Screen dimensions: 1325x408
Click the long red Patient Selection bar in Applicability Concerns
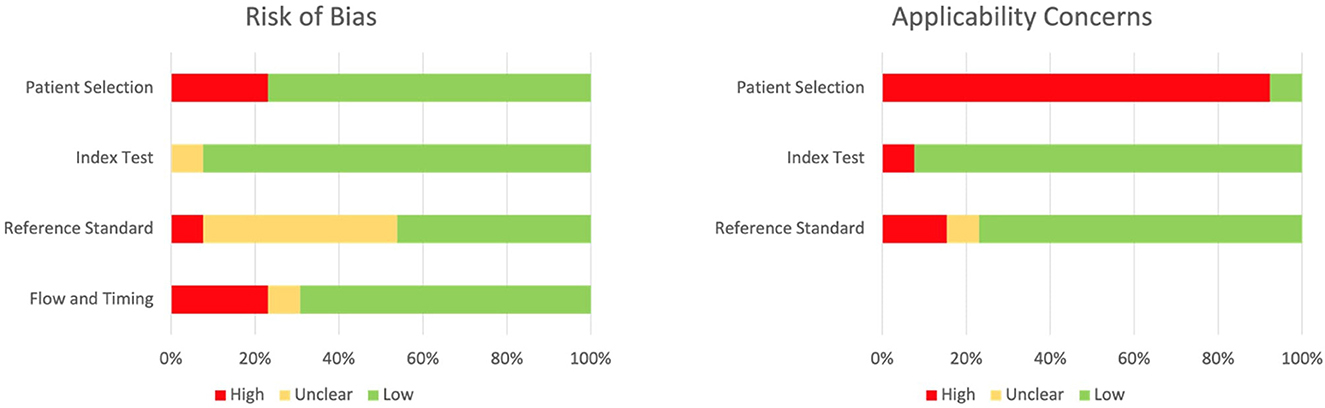[1076, 87]
